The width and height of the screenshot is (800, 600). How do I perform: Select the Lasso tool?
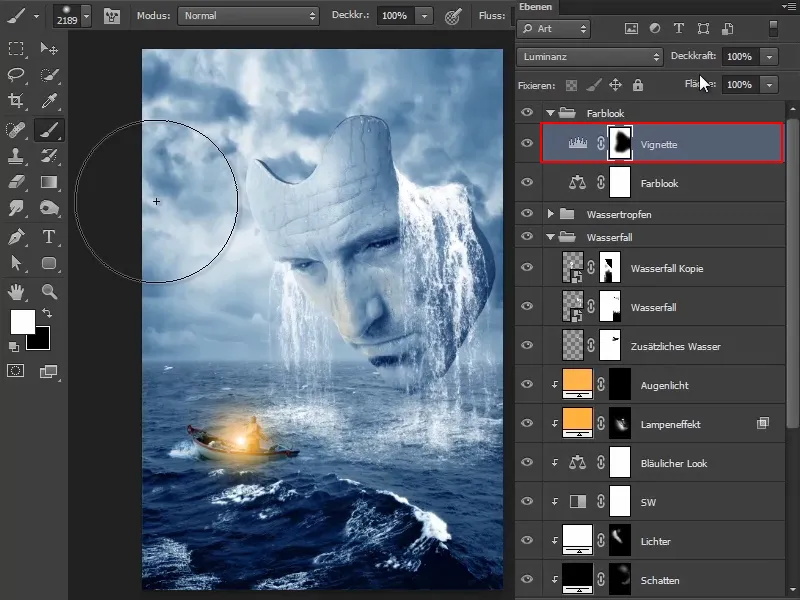[16, 74]
